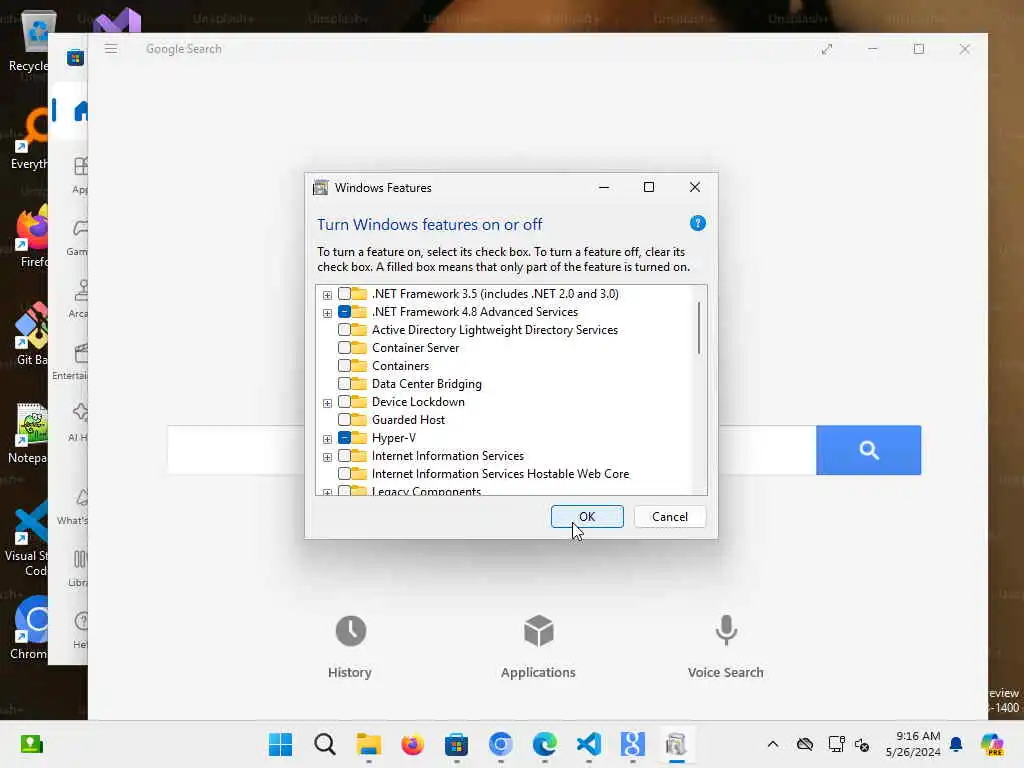The image size is (1024, 768).
Task: Expand the Hyper-V node
Action: pyautogui.click(x=327, y=439)
